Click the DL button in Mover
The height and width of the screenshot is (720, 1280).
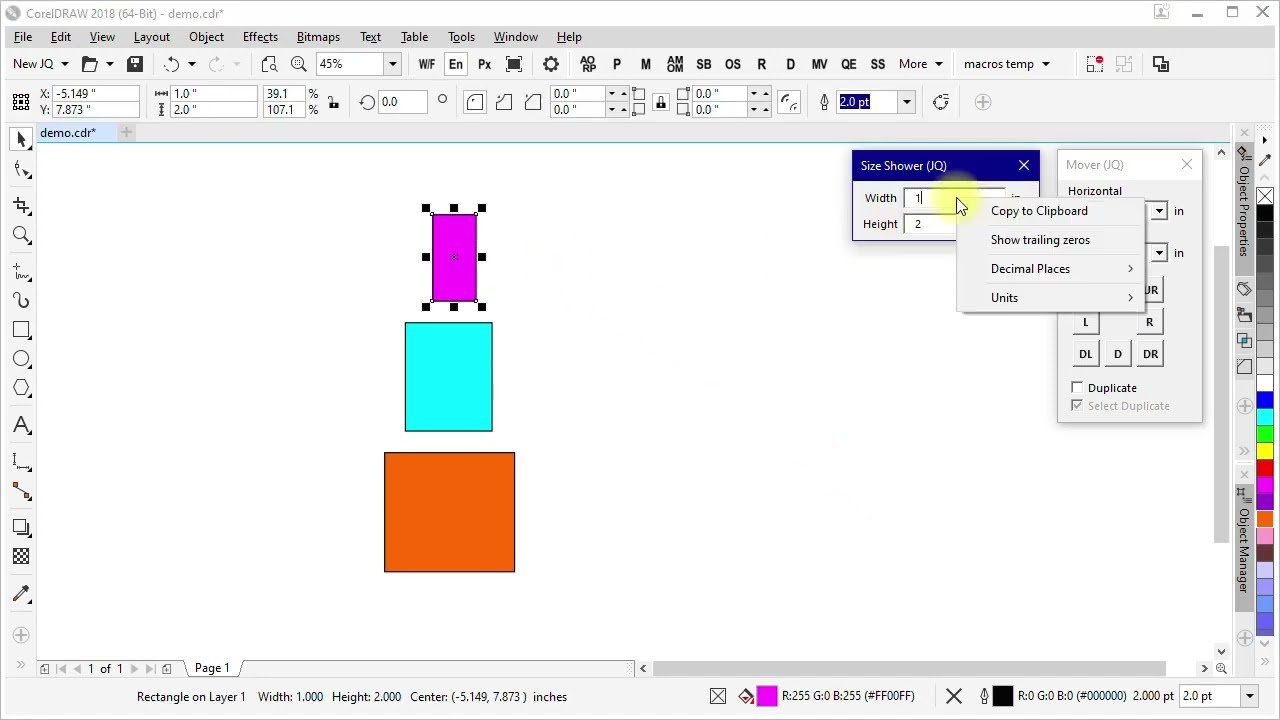1085,354
